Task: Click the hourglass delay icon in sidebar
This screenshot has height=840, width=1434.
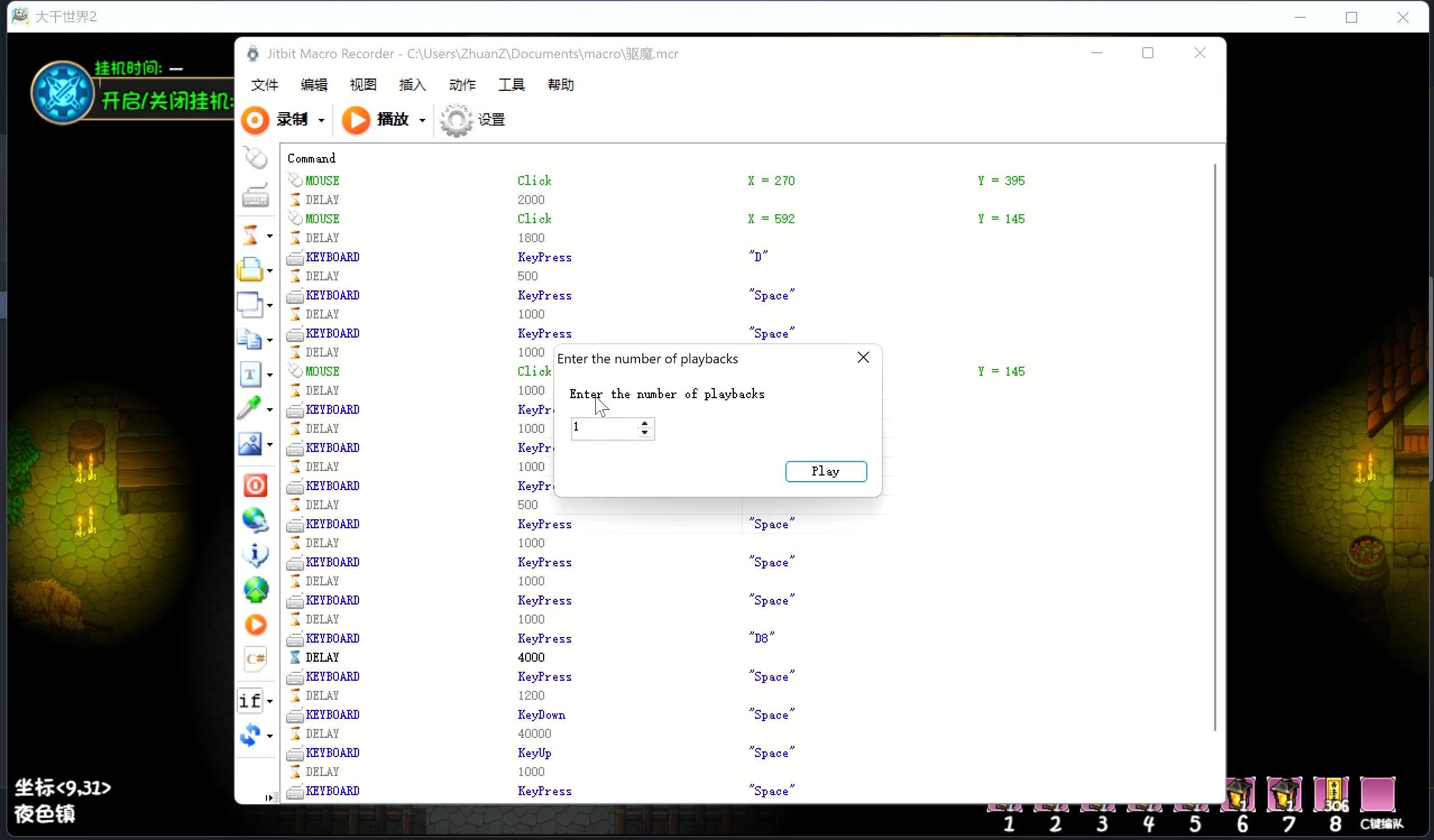Action: [x=250, y=235]
